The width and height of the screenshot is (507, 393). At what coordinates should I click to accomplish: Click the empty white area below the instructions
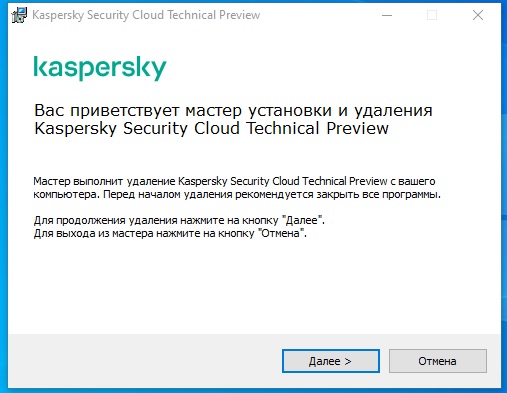point(253,287)
